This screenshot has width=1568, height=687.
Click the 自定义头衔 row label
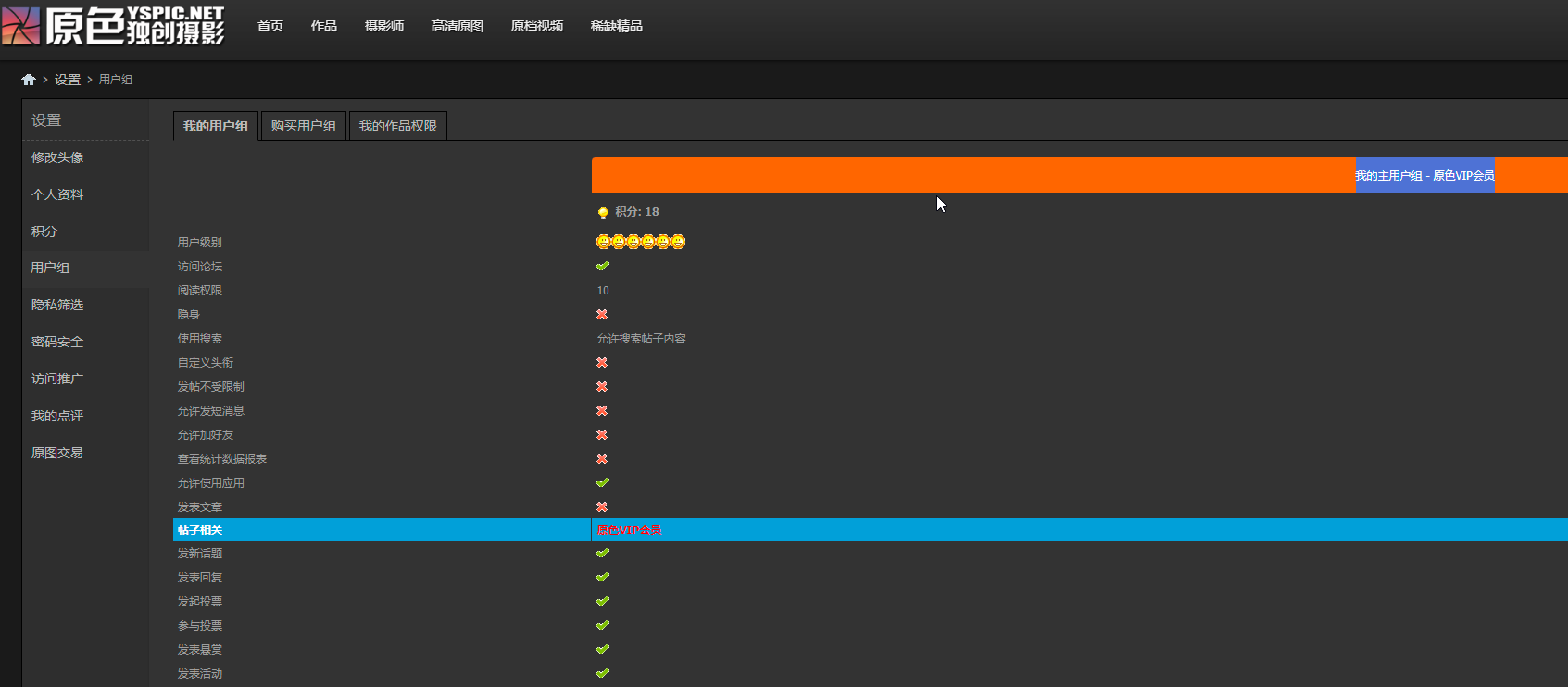click(206, 363)
